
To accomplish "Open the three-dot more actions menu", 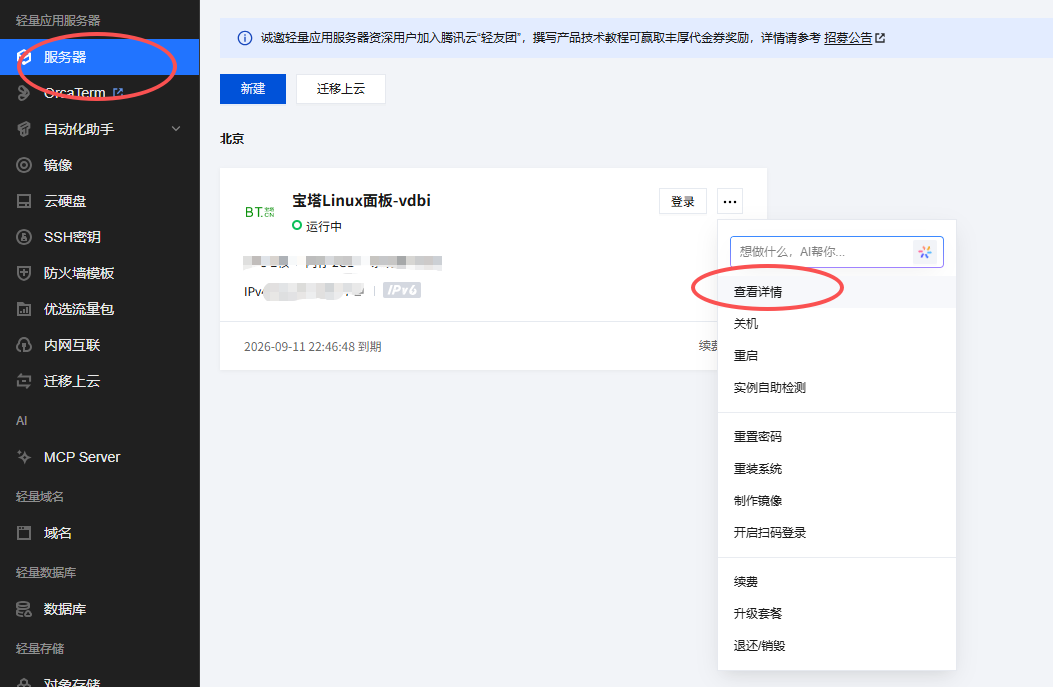I will 730,201.
